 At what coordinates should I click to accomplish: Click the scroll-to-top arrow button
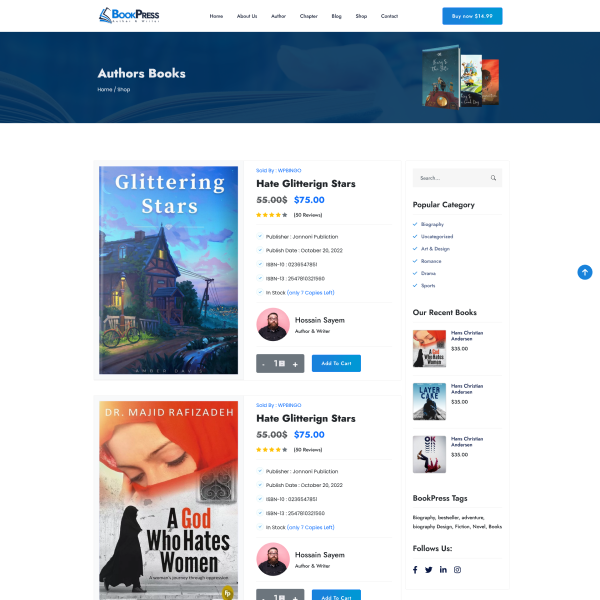[585, 272]
